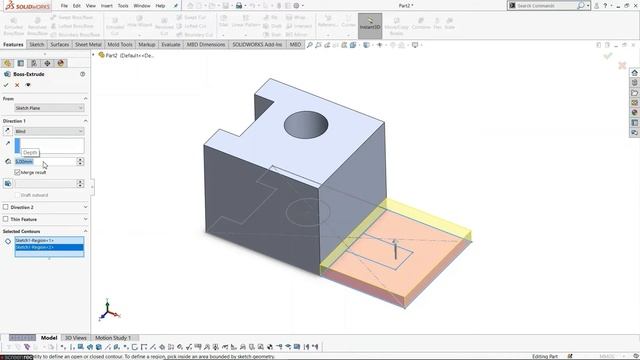640x360 pixels.
Task: Click the Search Commands box
Action: coord(546,6)
